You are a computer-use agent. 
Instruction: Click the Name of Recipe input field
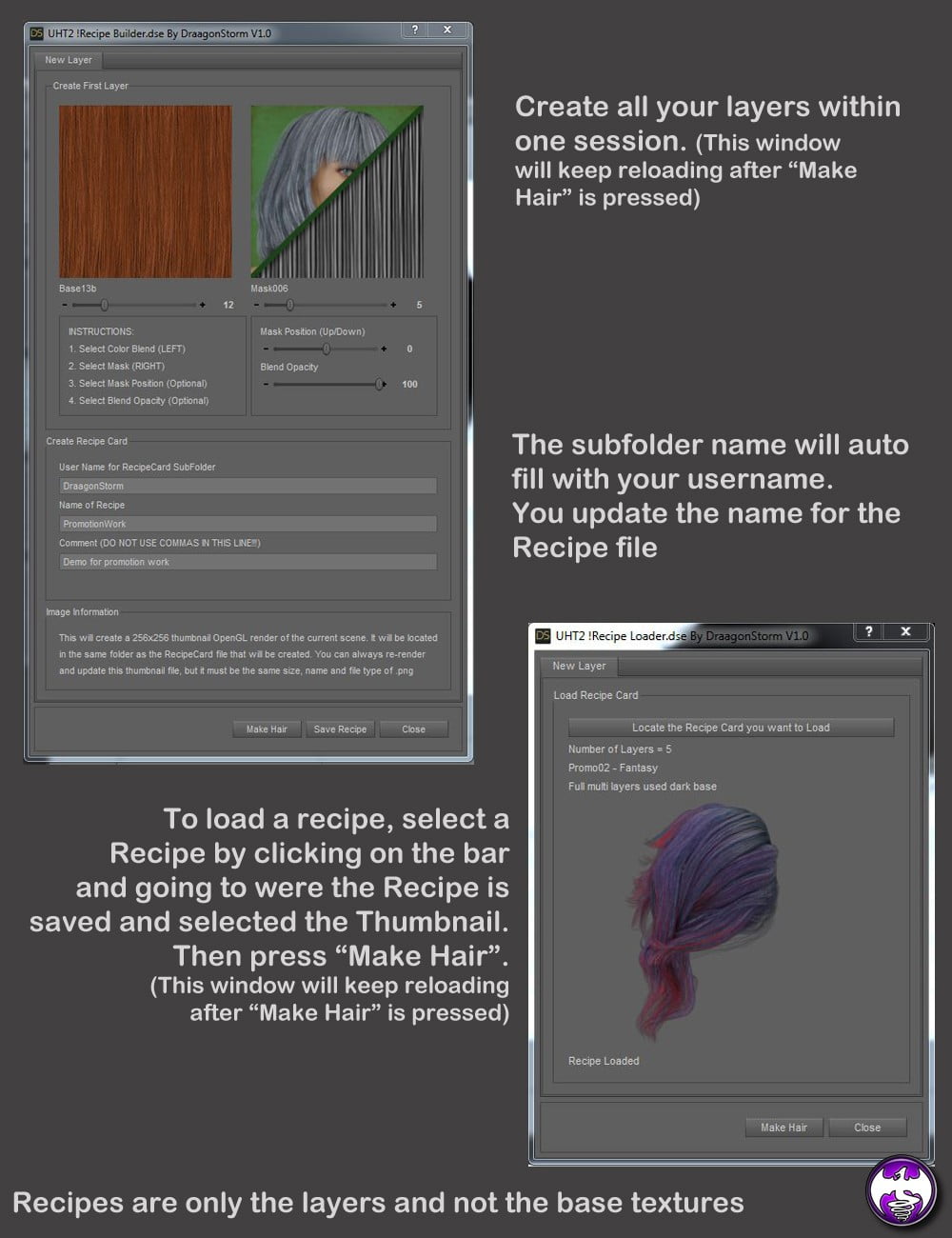pos(248,523)
